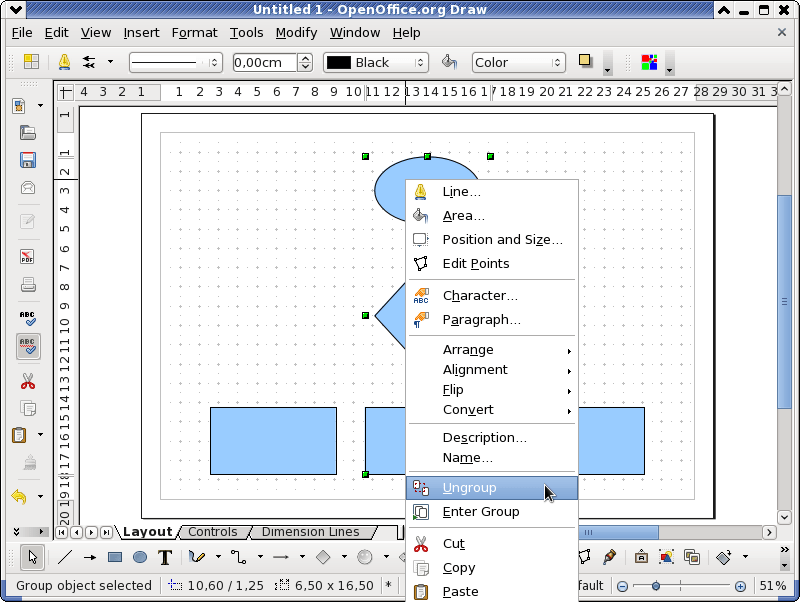Click the Document as E-mail icon
This screenshot has height=602, width=800.
pos(28,188)
